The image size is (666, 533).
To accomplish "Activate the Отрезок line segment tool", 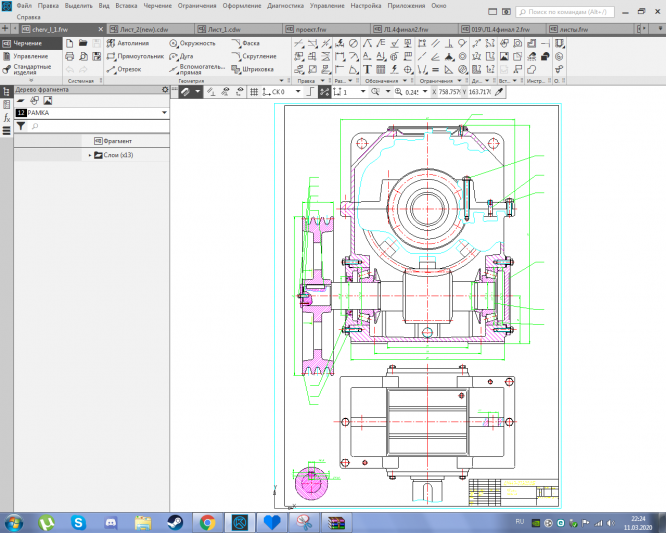I will tap(127, 70).
